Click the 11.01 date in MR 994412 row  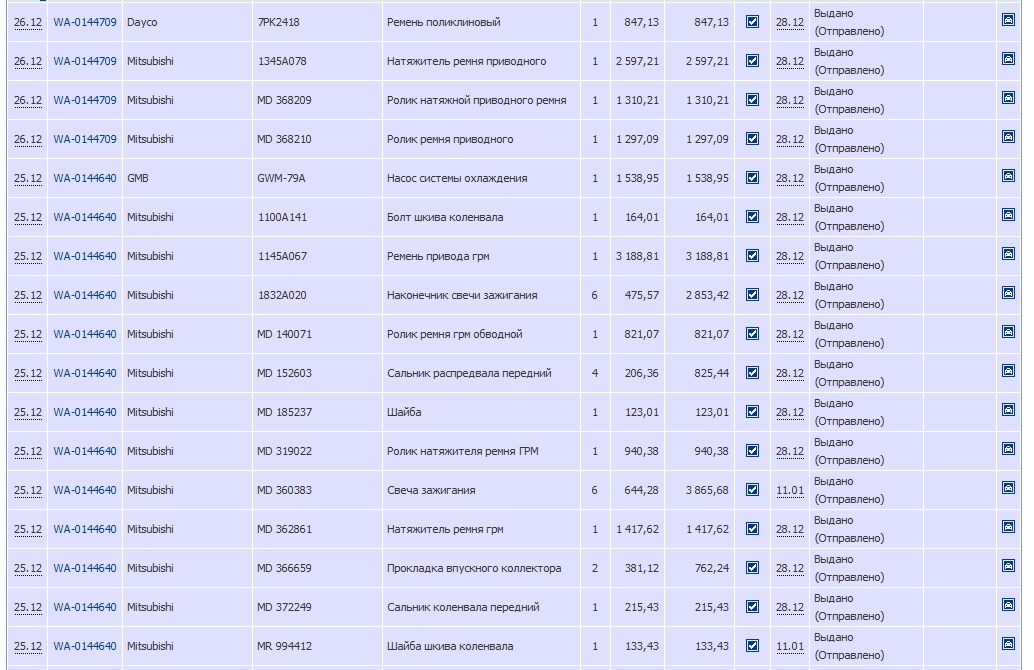(789, 646)
